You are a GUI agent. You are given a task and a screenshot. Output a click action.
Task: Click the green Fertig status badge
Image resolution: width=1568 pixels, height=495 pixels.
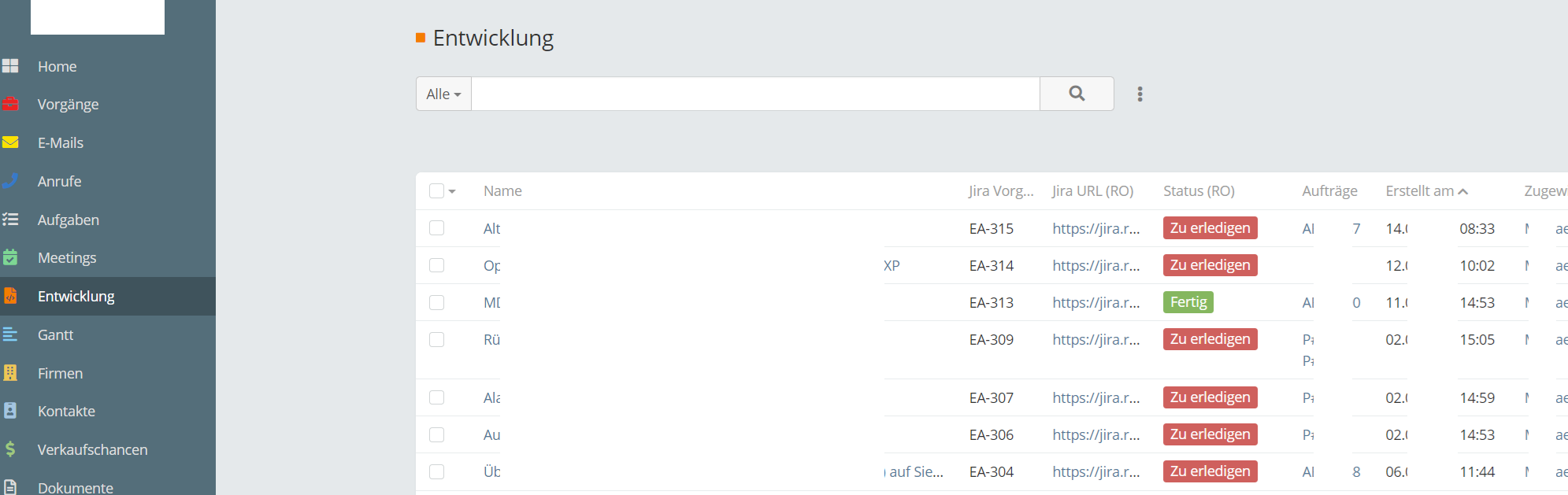pos(1188,302)
